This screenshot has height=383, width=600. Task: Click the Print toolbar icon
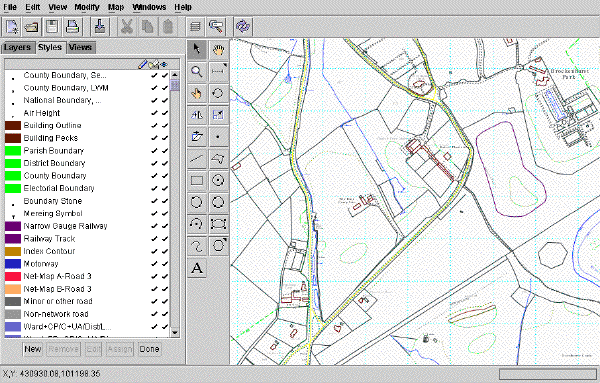72,27
